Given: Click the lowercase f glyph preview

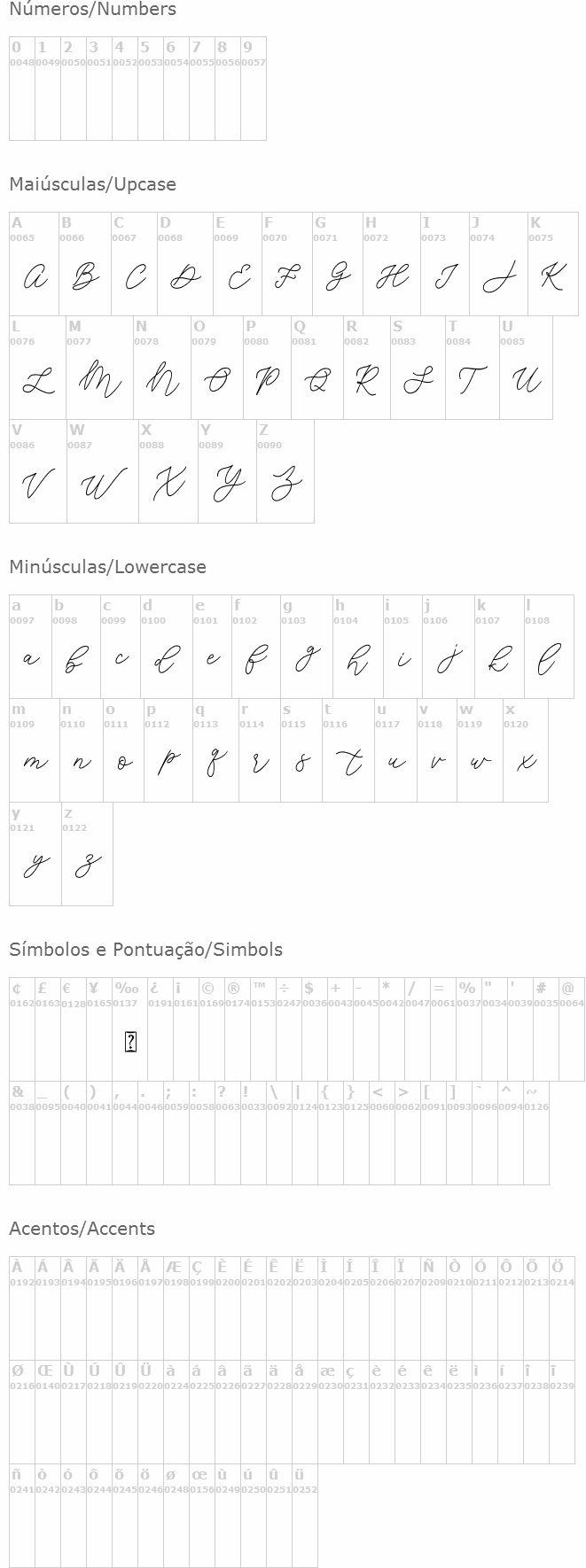Looking at the screenshot, I should 255,659.
